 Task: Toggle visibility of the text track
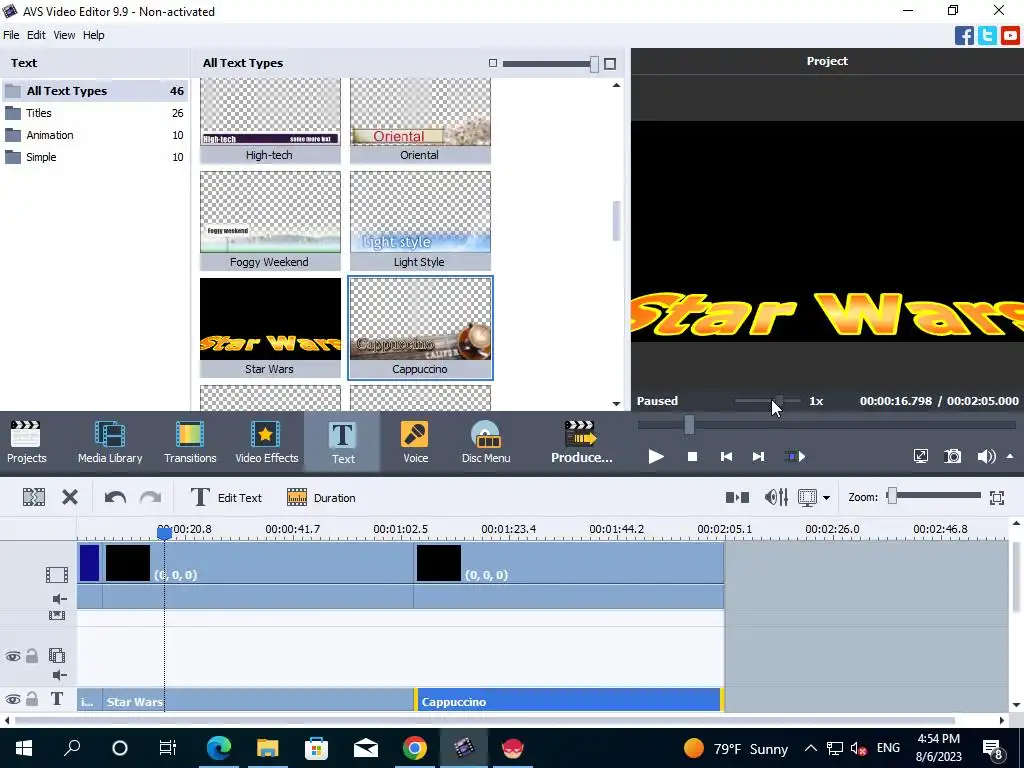12,699
